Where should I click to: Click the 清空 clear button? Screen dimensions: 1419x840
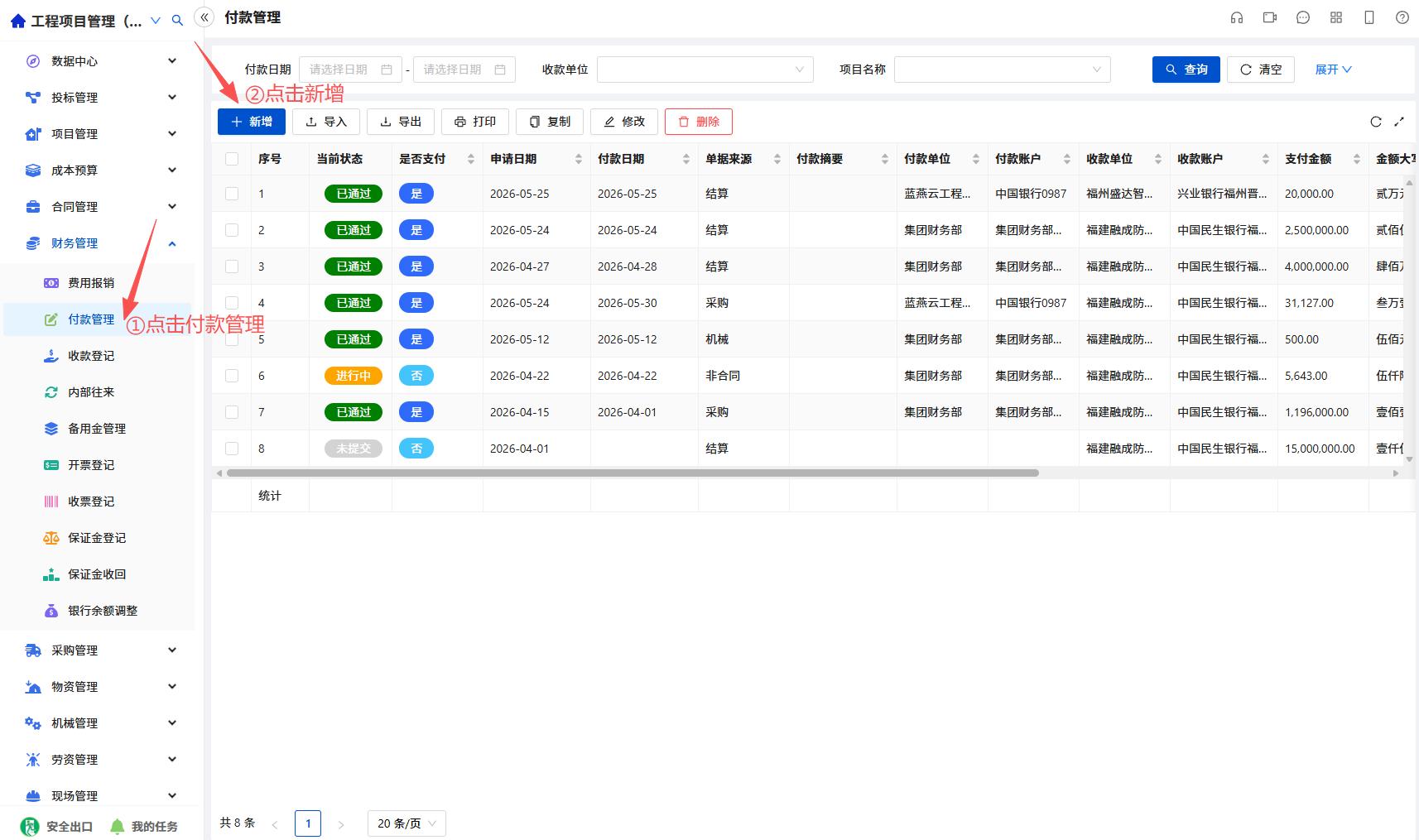point(1261,70)
